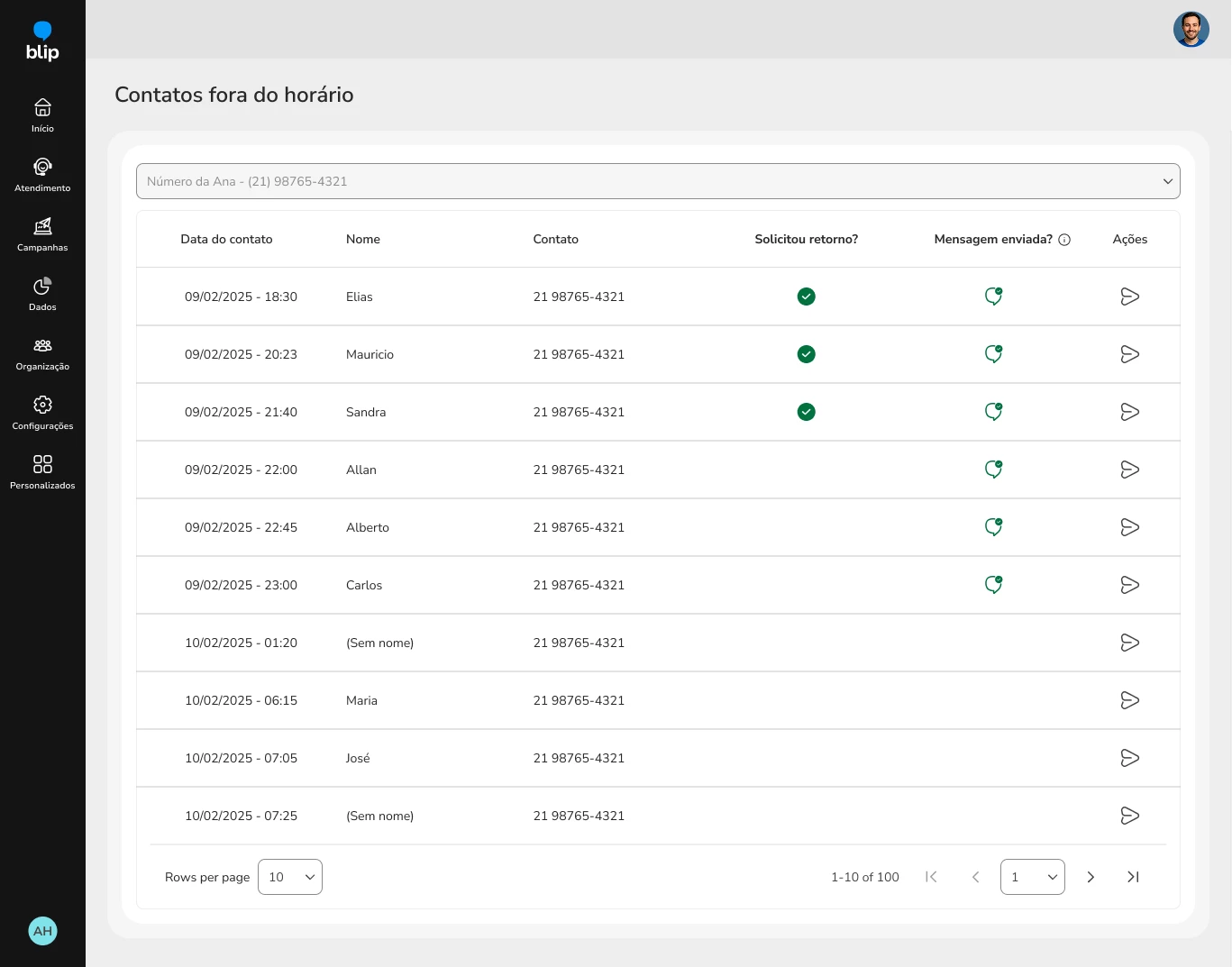
Task: Click the Contatos fora do horário title
Action: (234, 95)
